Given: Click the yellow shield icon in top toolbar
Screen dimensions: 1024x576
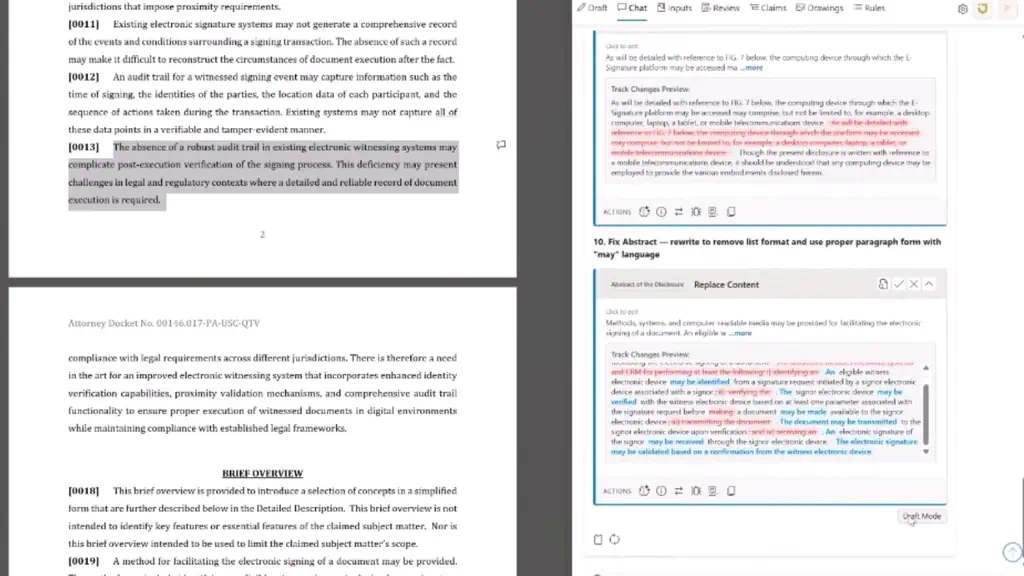Looking at the screenshot, I should click(x=983, y=8).
